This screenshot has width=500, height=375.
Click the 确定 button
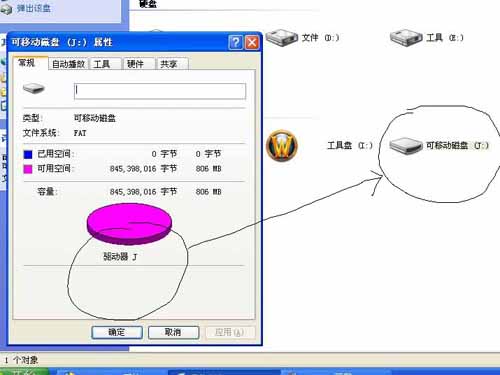click(x=117, y=332)
